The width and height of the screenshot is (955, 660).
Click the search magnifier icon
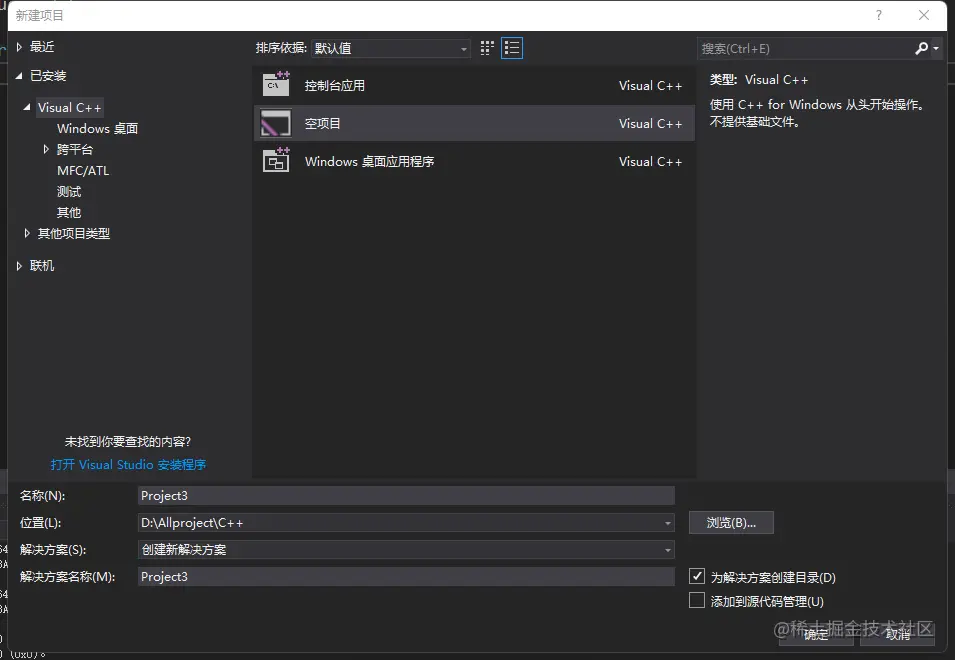point(921,47)
